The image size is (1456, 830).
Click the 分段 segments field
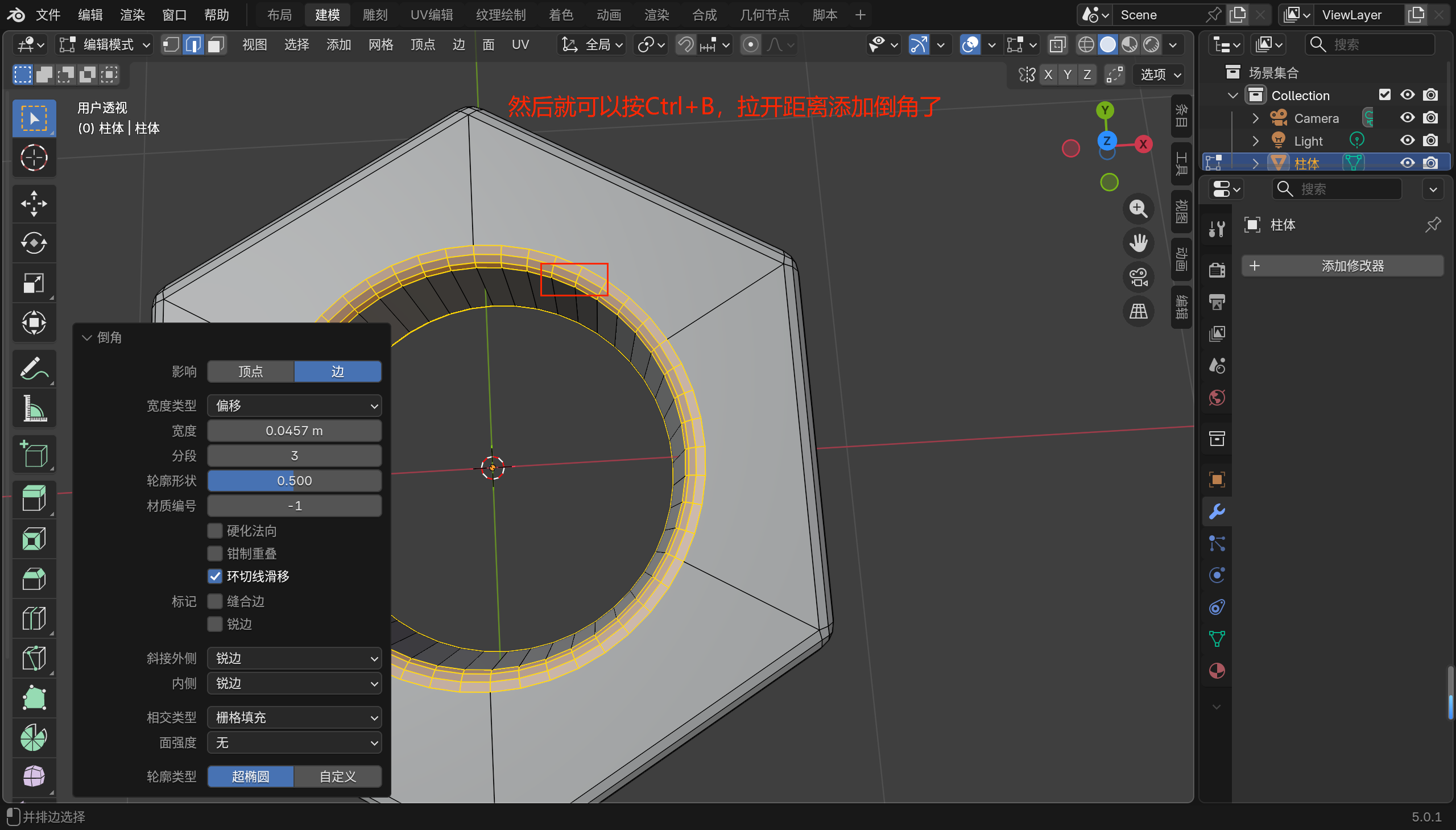pyautogui.click(x=294, y=456)
